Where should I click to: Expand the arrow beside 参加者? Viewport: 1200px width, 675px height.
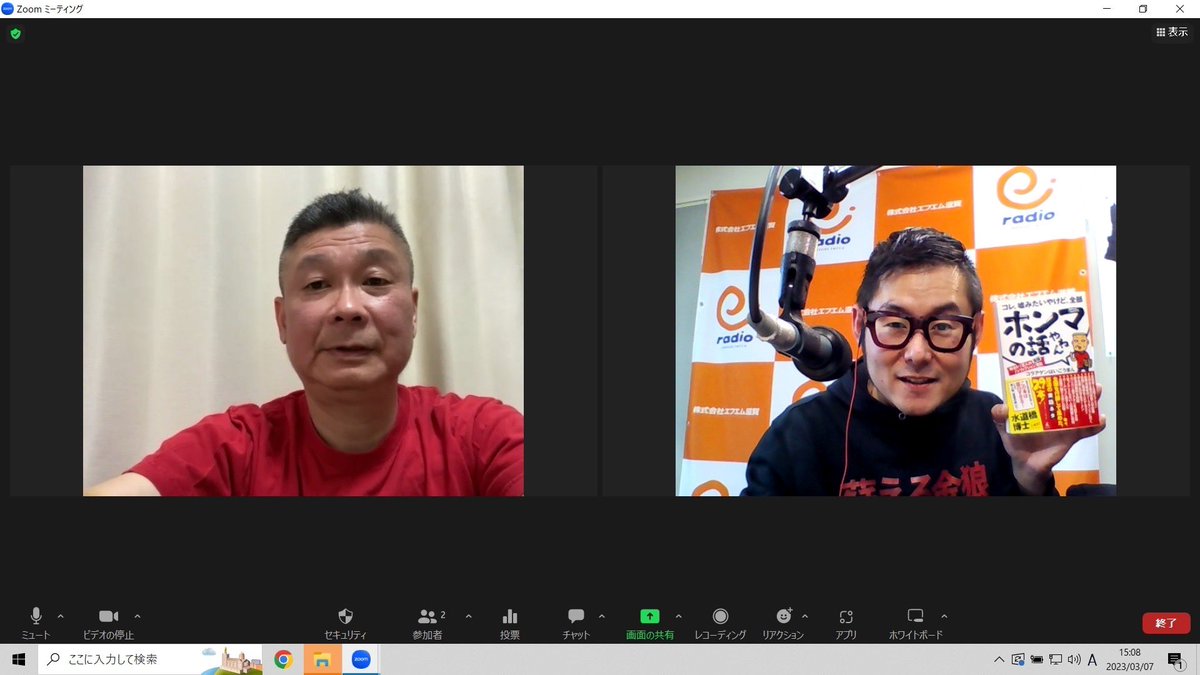469,616
